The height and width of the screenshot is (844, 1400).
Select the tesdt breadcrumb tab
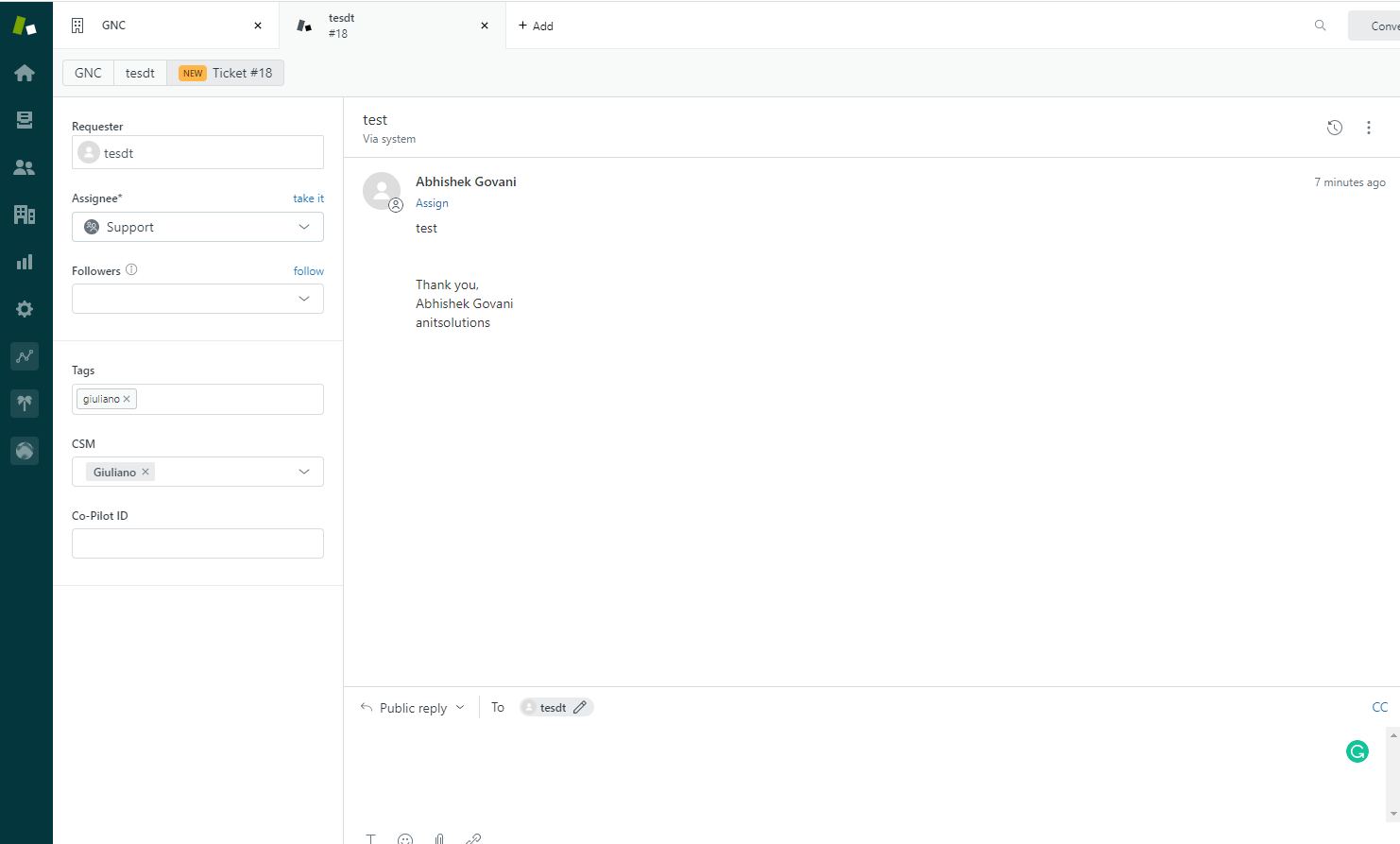[x=140, y=73]
